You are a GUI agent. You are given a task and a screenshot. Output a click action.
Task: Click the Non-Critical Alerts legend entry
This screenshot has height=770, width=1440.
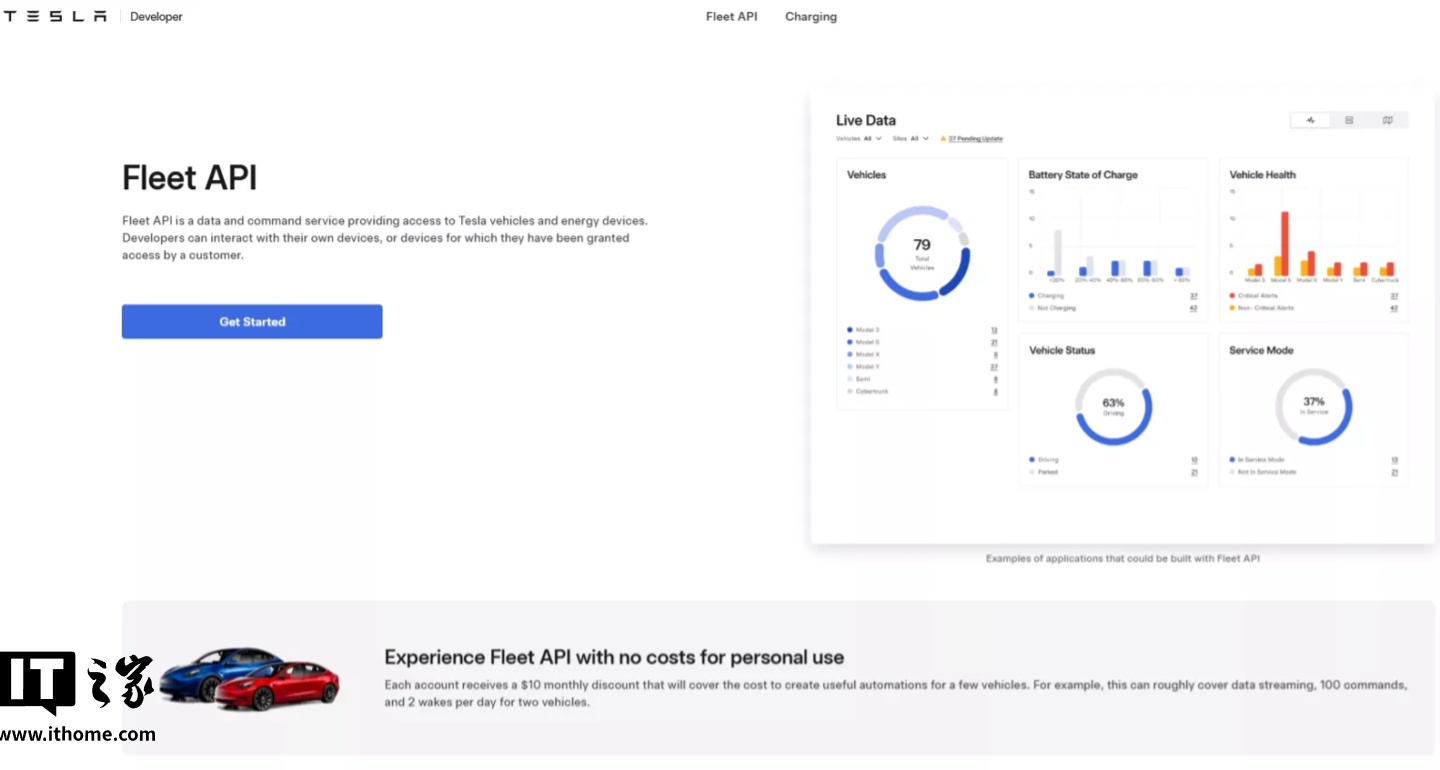point(1261,308)
